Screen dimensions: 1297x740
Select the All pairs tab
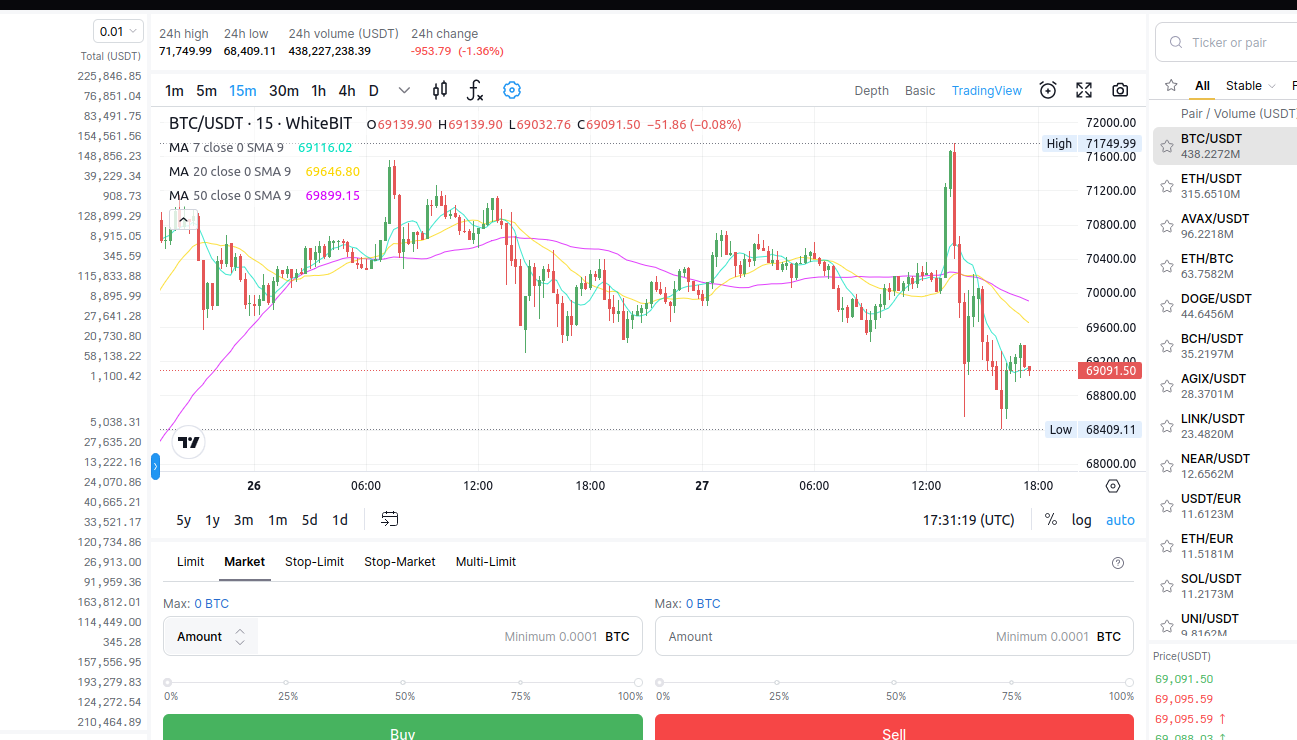(1202, 86)
